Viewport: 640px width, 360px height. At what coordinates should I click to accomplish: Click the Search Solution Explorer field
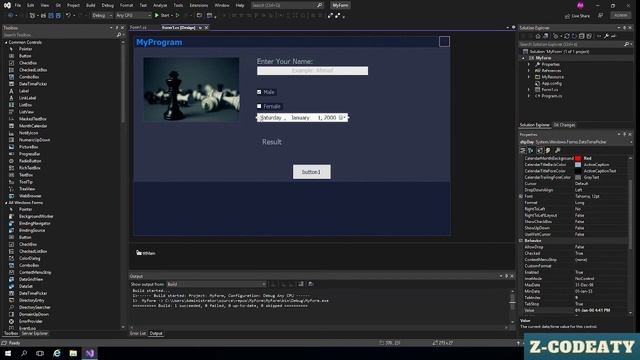571,44
